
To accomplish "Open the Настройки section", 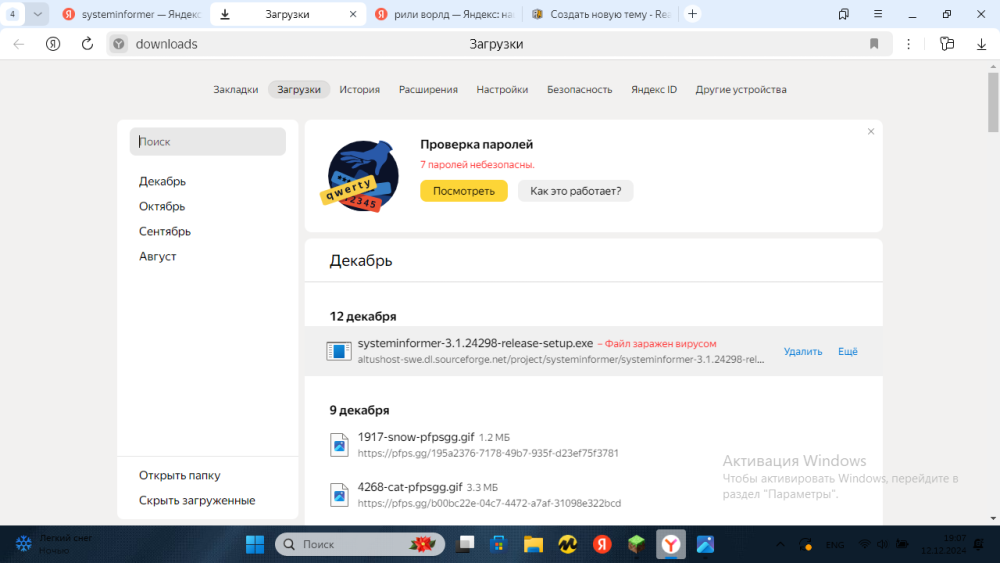I will pyautogui.click(x=502, y=89).
